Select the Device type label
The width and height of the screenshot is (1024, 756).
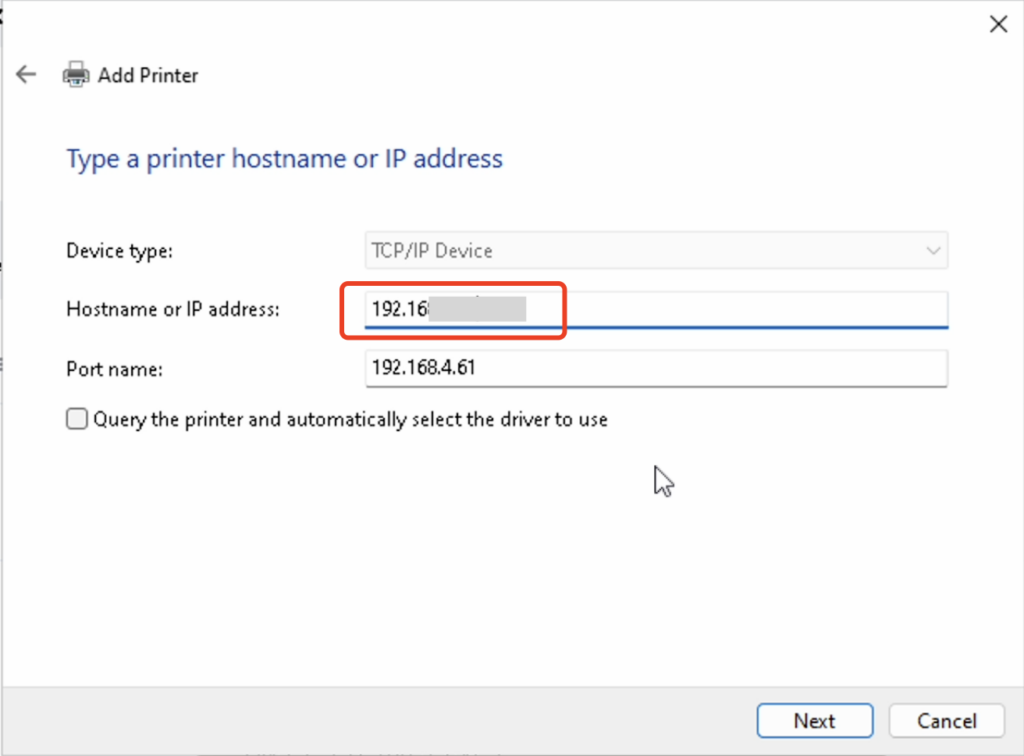click(119, 251)
